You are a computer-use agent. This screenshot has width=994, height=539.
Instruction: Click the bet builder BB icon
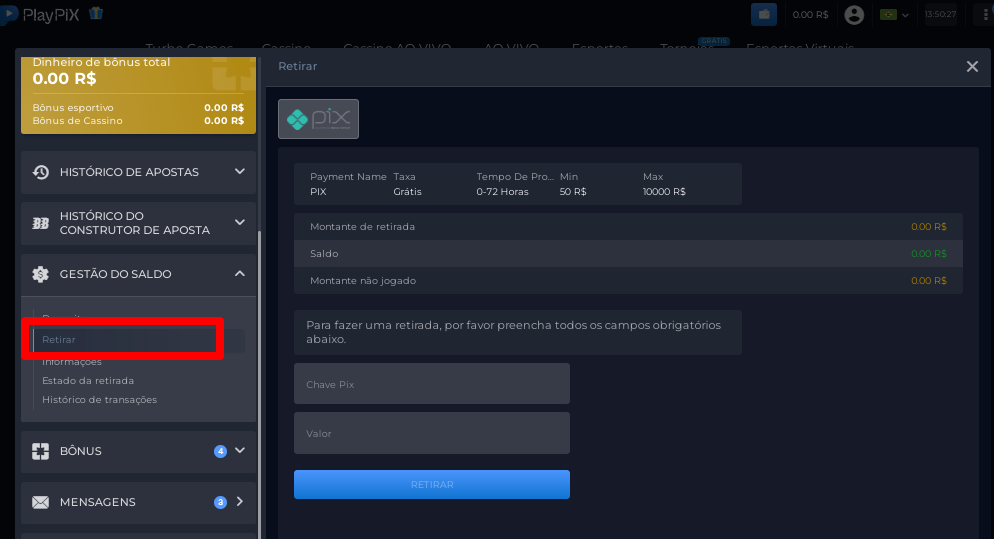[x=41, y=223]
